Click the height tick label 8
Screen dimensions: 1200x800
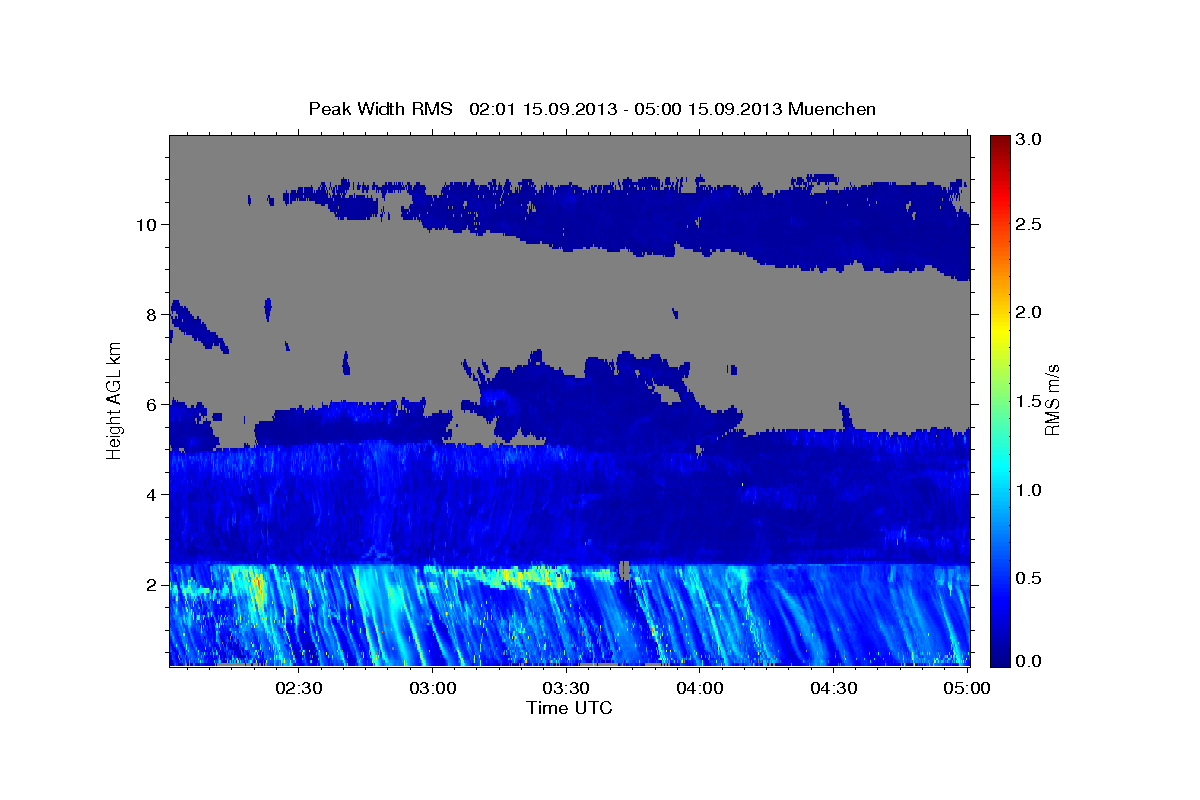[x=149, y=314]
